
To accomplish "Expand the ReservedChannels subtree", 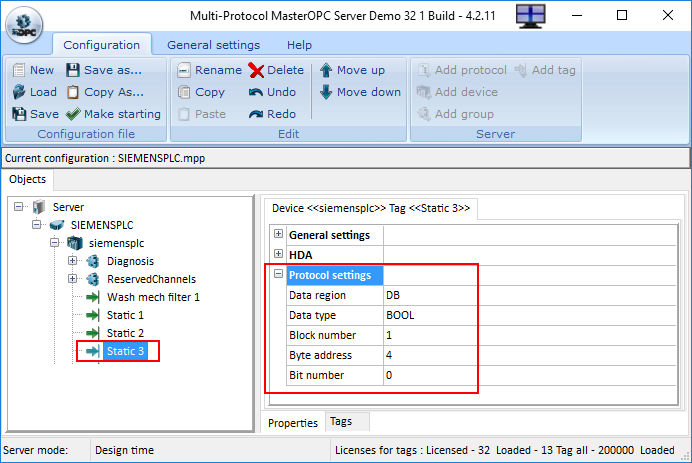I will coord(72,279).
